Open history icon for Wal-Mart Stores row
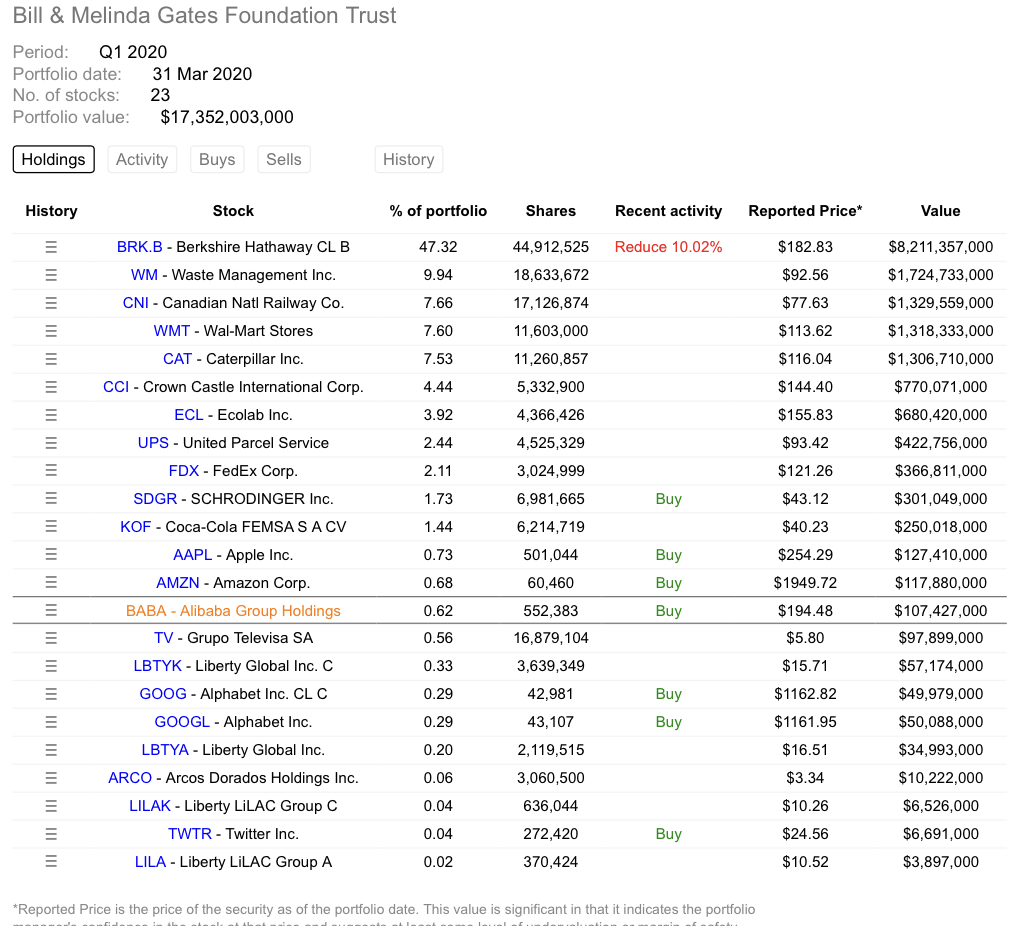 coord(51,331)
